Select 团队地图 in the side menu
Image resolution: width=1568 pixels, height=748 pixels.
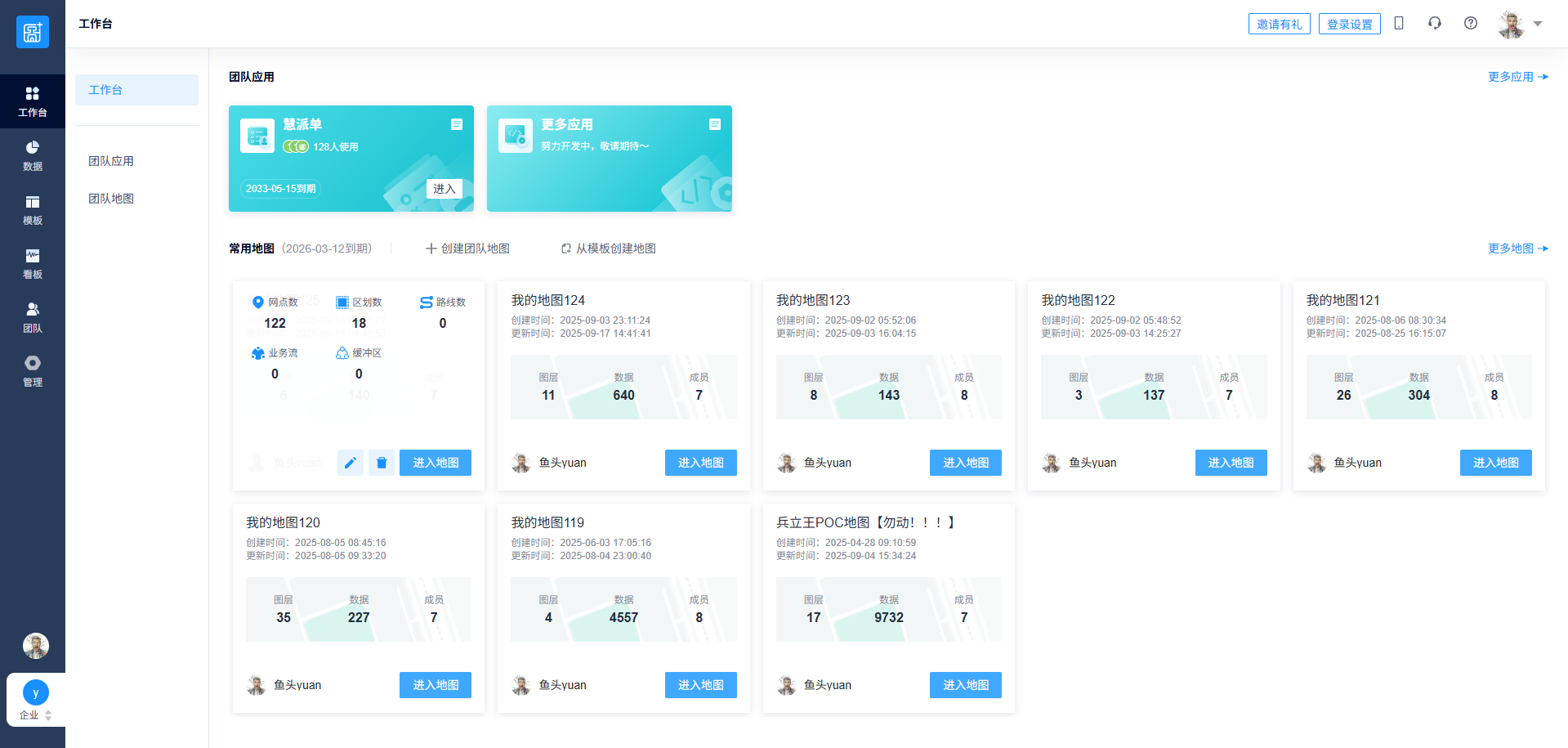tap(111, 199)
